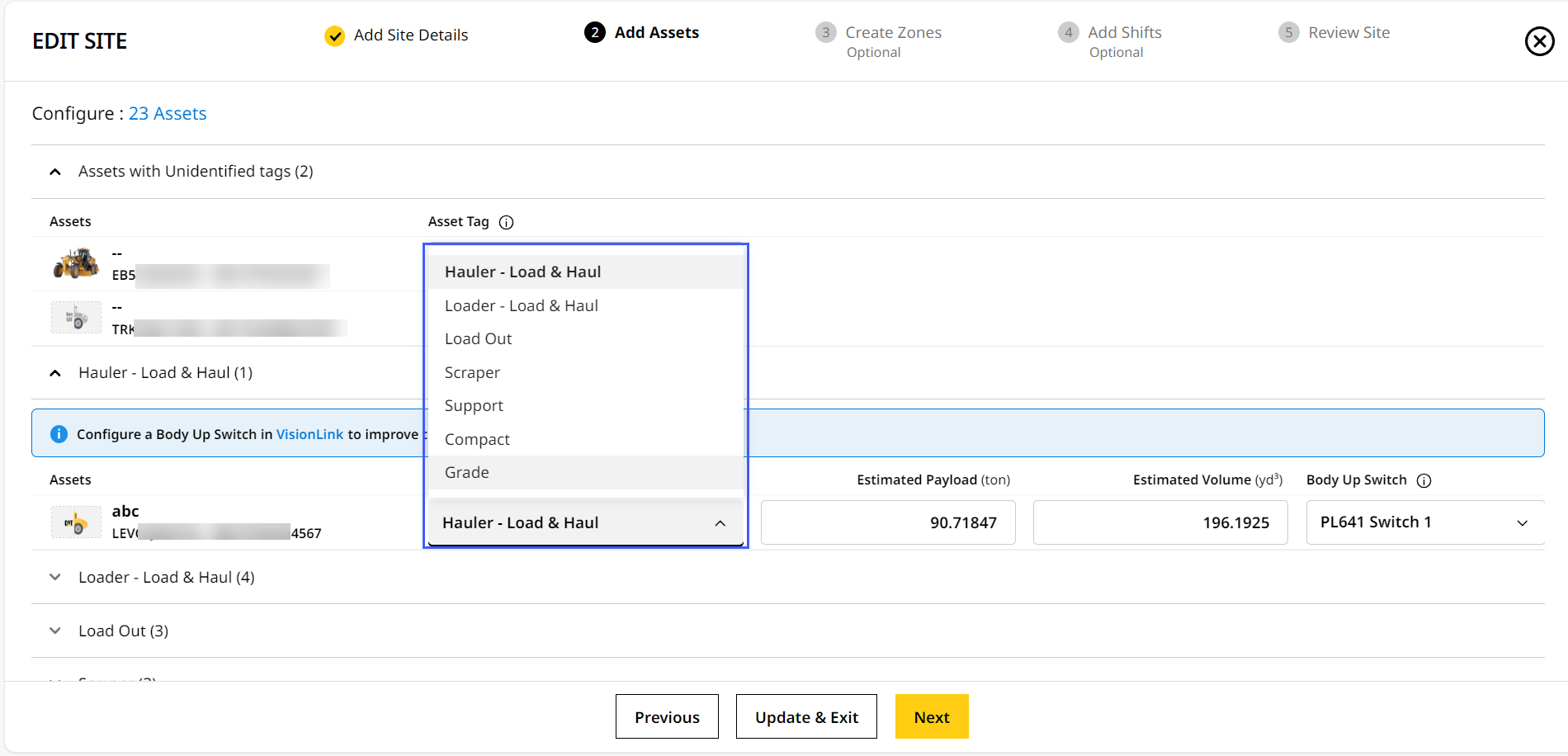Image resolution: width=1568 pixels, height=756 pixels.
Task: Click the wheel loader asset thumbnail
Action: [76, 264]
